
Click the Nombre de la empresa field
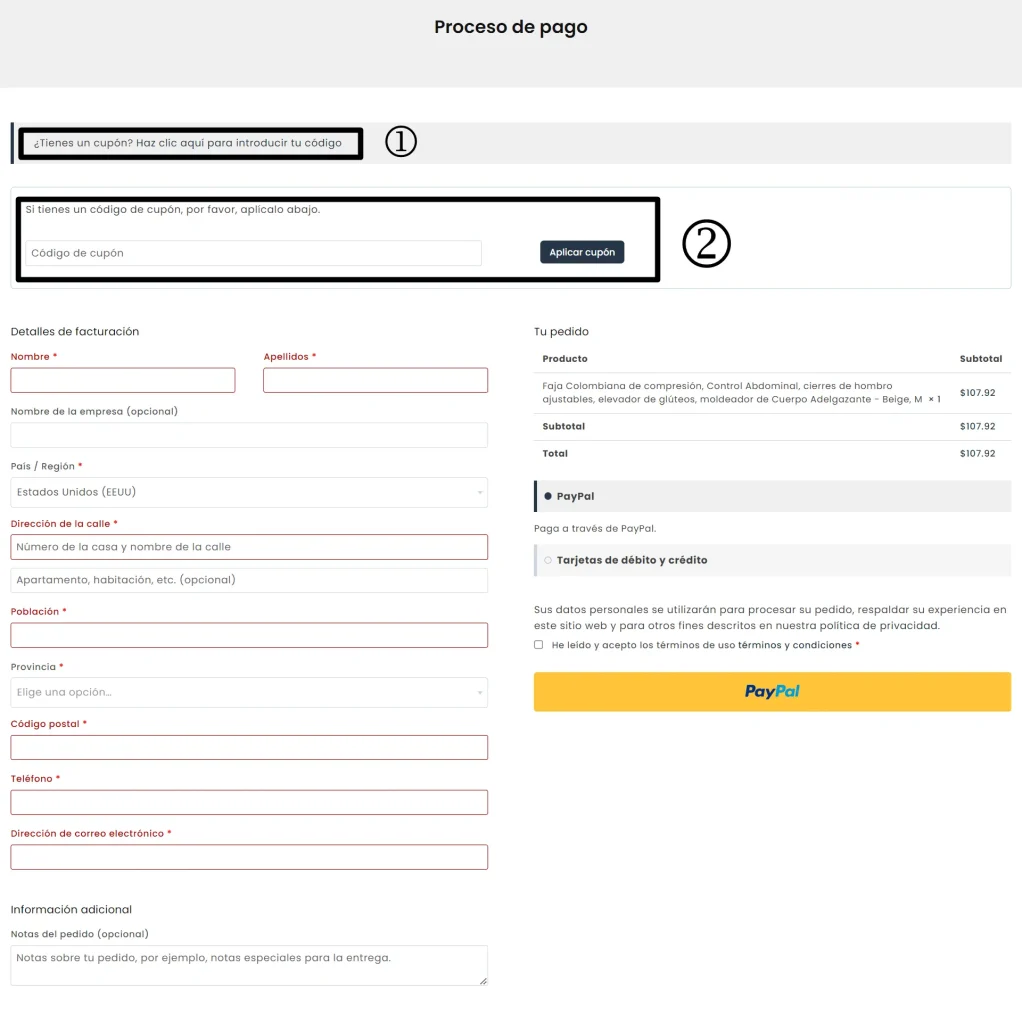249,435
